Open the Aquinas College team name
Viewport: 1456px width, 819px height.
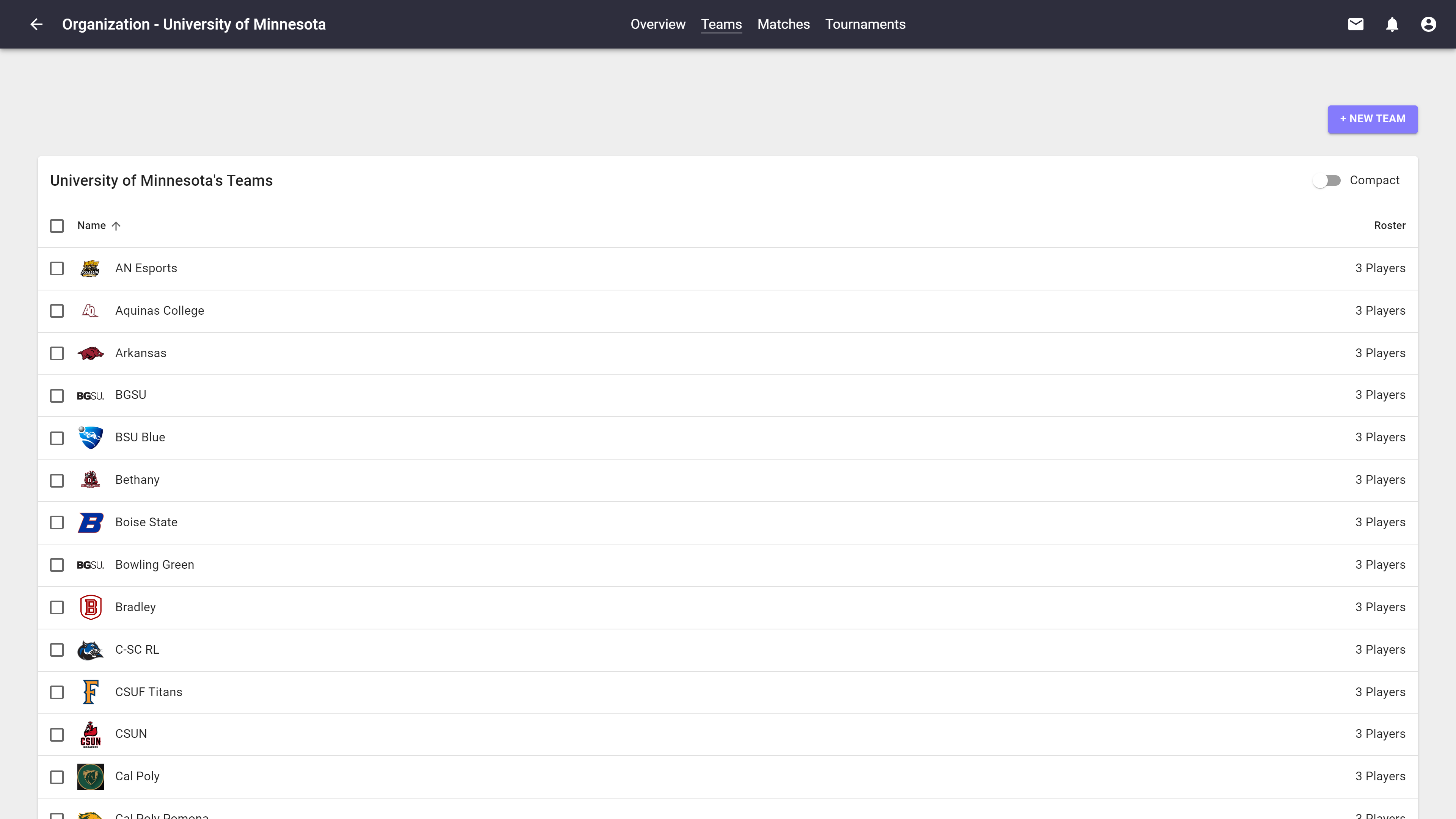click(x=159, y=310)
